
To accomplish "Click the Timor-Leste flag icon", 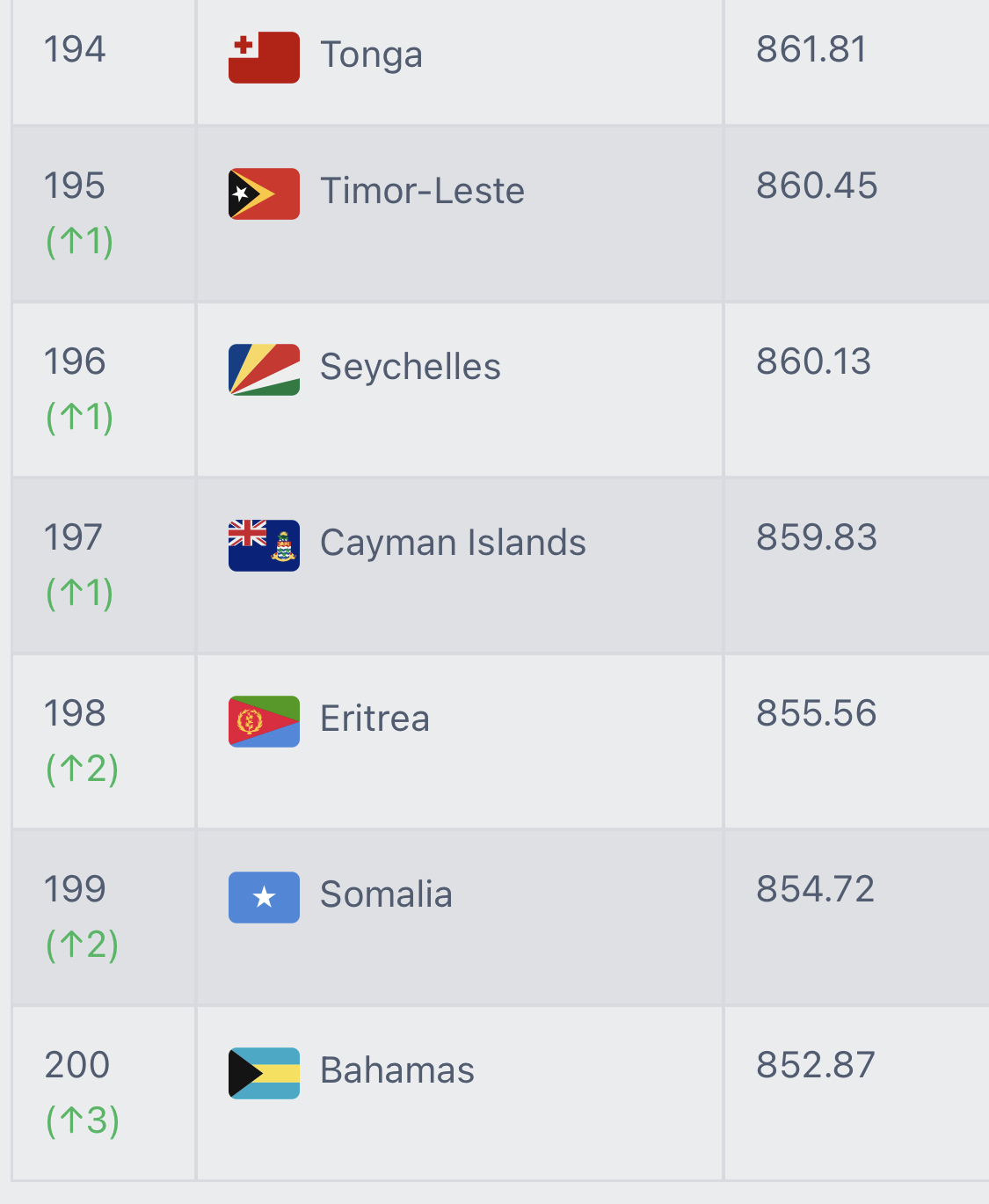I will pyautogui.click(x=264, y=193).
